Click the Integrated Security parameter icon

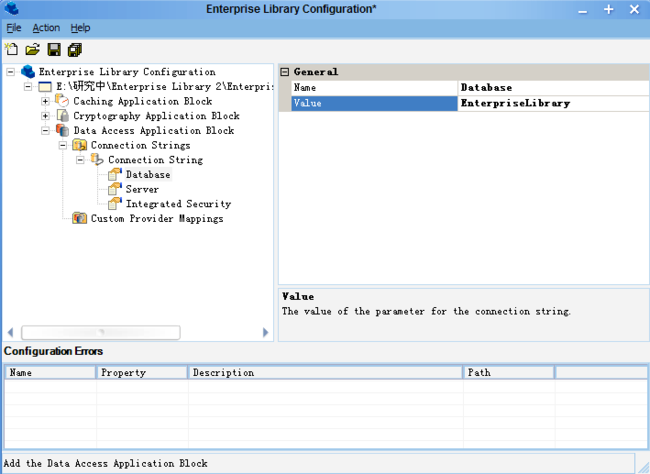114,204
